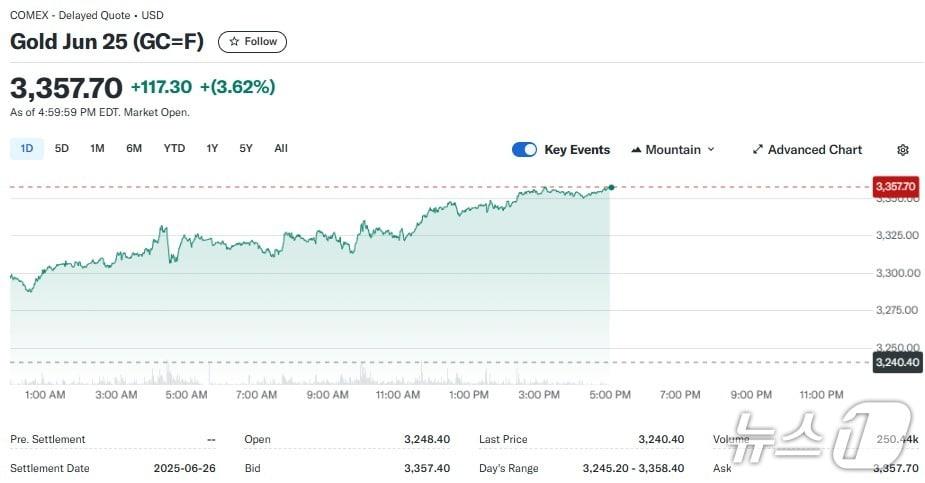Choose the 1Y time range
The image size is (925, 483).
[x=212, y=149]
